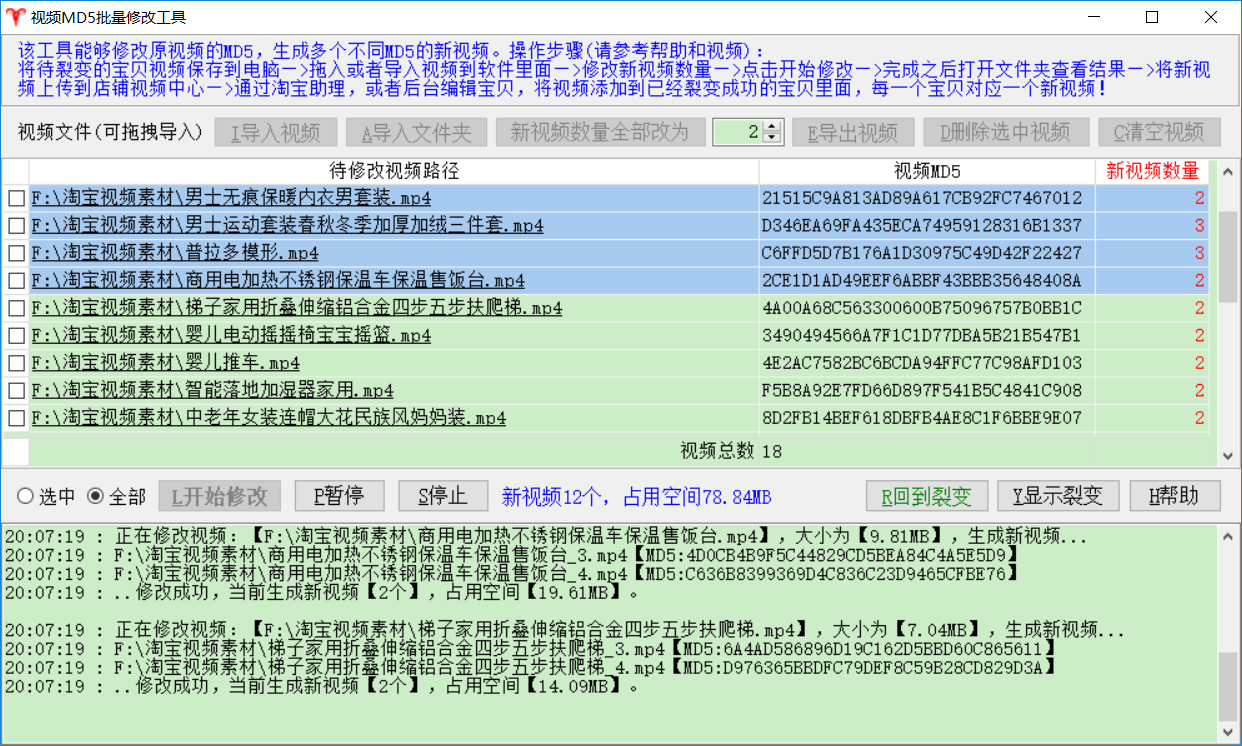The image size is (1242, 746).
Task: Open 显示裂变 view
Action: [1058, 495]
